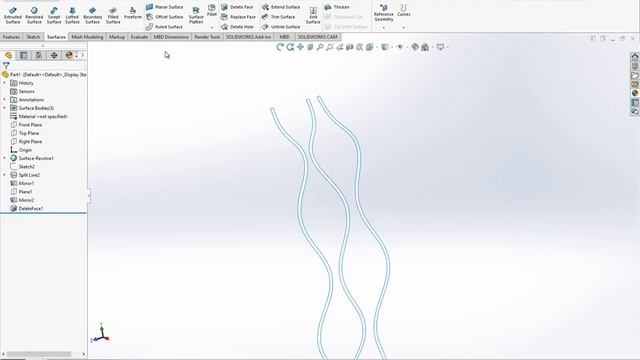Select the Swept Surface tool
This screenshot has height=360, width=640.
[53, 15]
